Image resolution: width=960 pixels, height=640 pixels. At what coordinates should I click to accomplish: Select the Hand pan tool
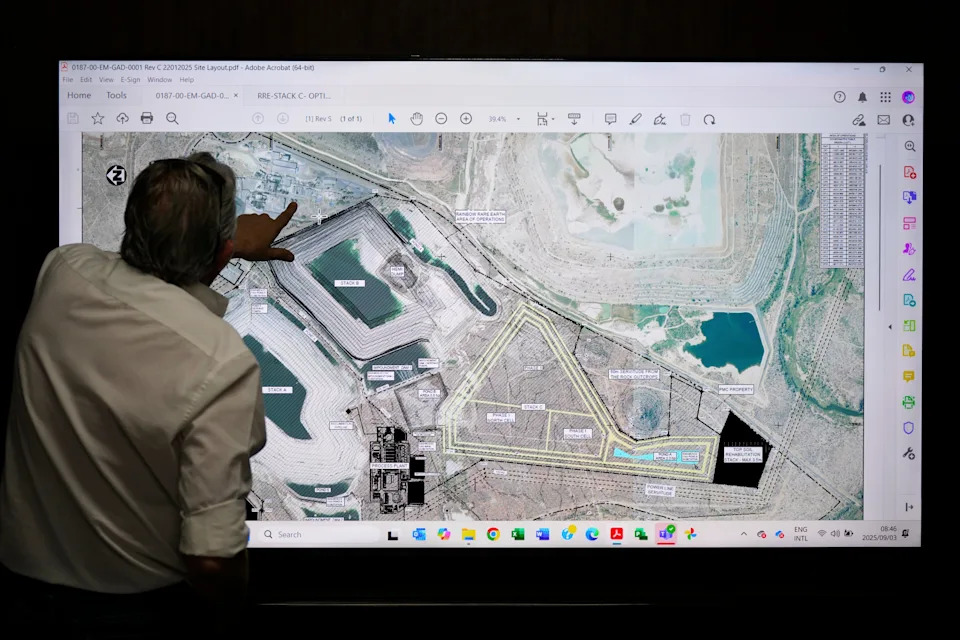click(x=416, y=119)
